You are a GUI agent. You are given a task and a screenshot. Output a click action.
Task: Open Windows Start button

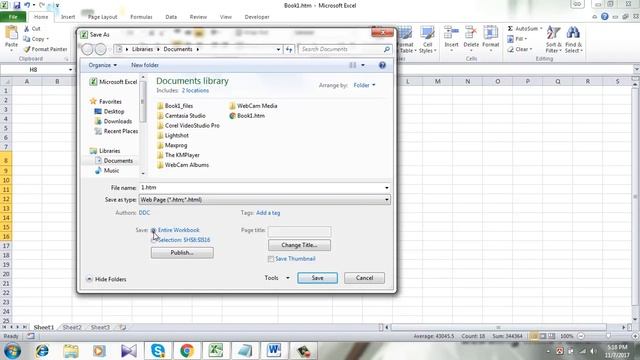[13, 351]
